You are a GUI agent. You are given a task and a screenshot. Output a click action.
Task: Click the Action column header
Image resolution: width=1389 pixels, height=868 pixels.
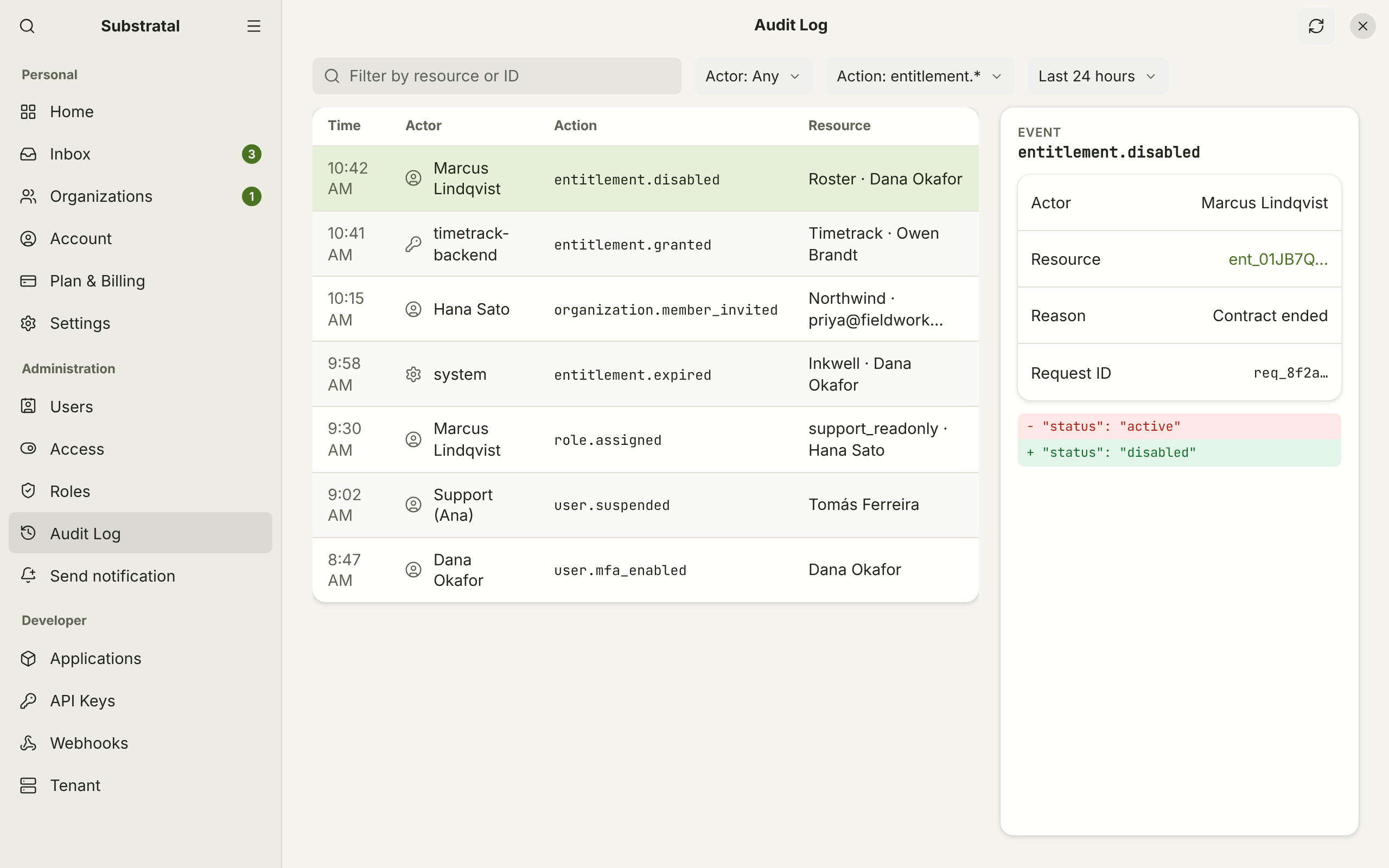click(x=575, y=125)
